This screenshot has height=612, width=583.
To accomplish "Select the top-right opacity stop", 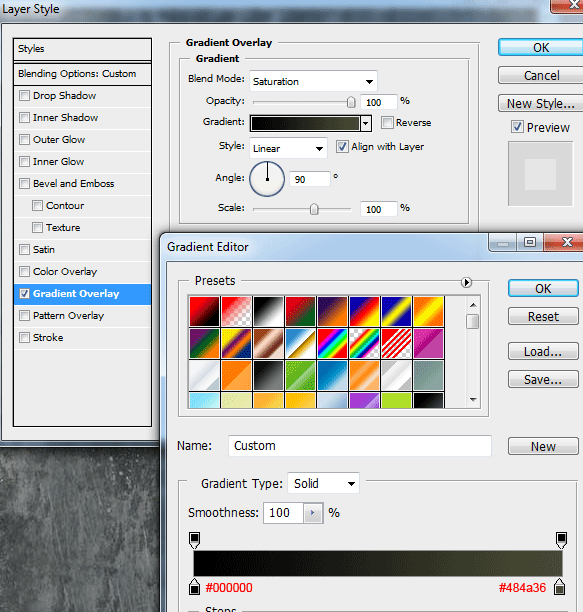I will (561, 540).
